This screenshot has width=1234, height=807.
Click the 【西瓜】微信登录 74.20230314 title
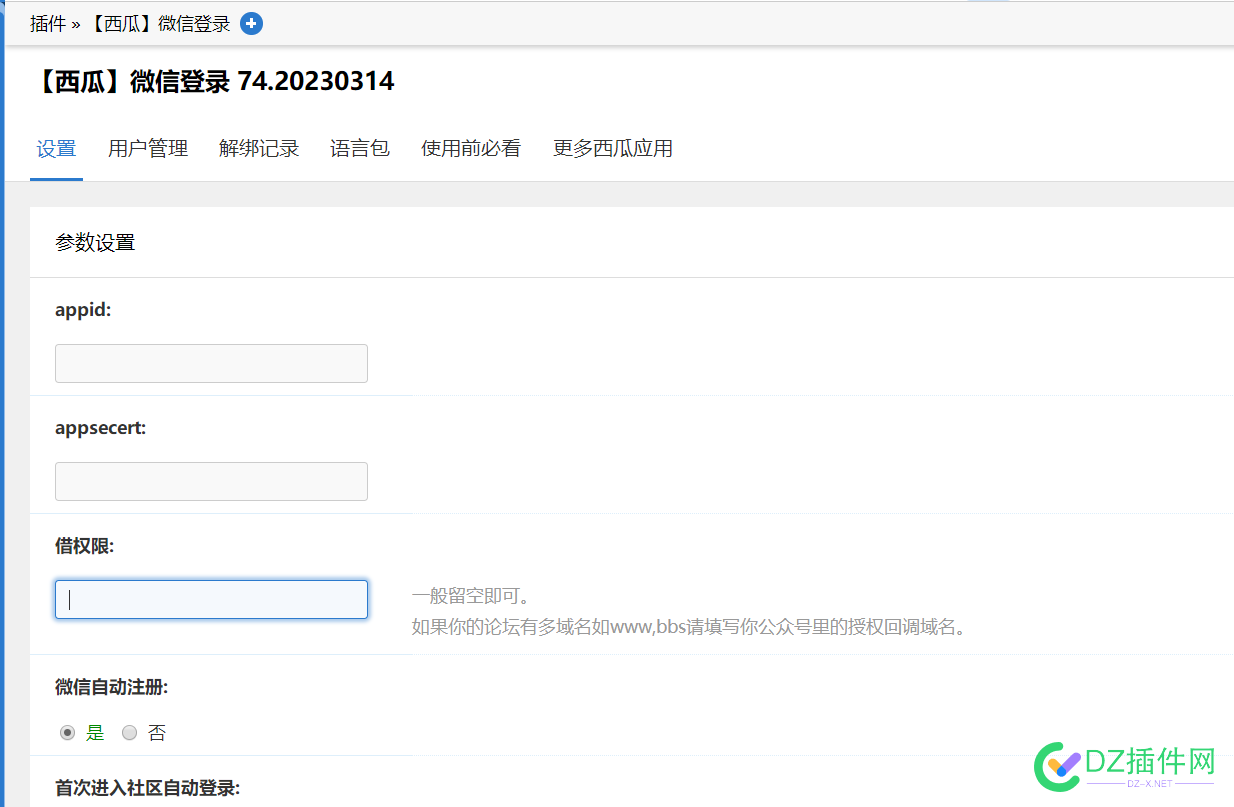[x=213, y=81]
